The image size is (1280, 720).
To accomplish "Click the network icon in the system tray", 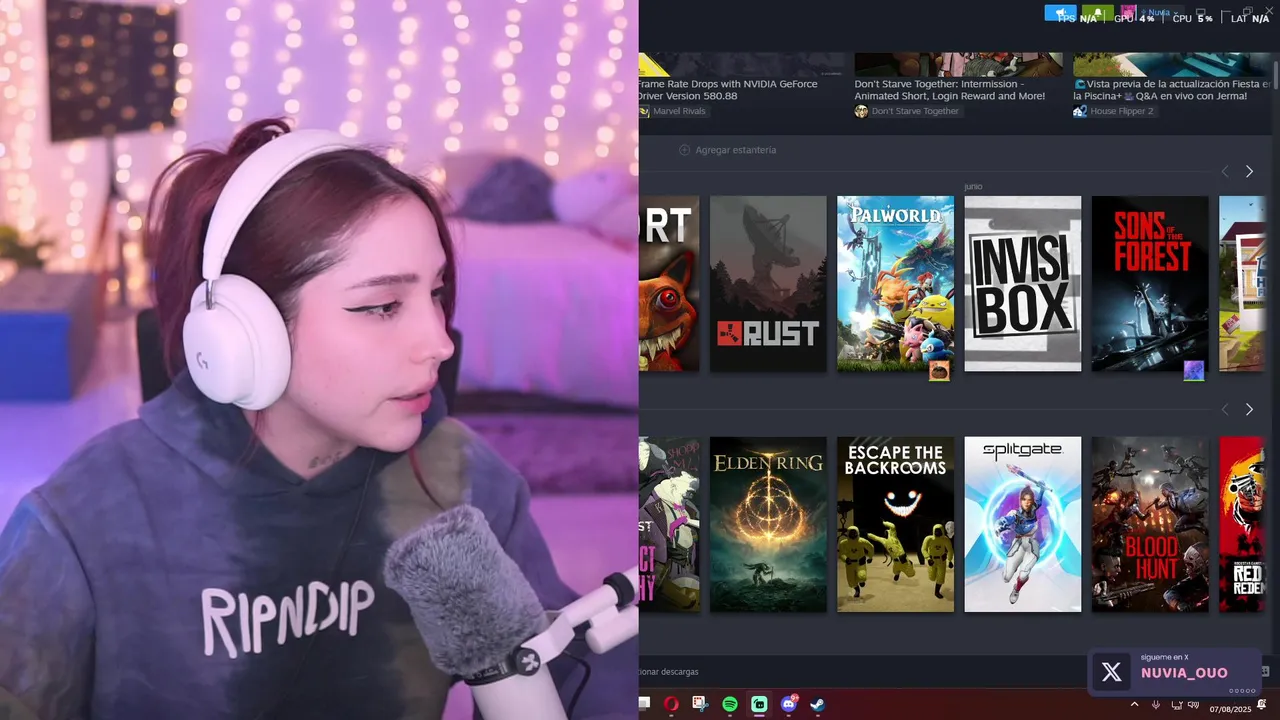I will point(1175,705).
